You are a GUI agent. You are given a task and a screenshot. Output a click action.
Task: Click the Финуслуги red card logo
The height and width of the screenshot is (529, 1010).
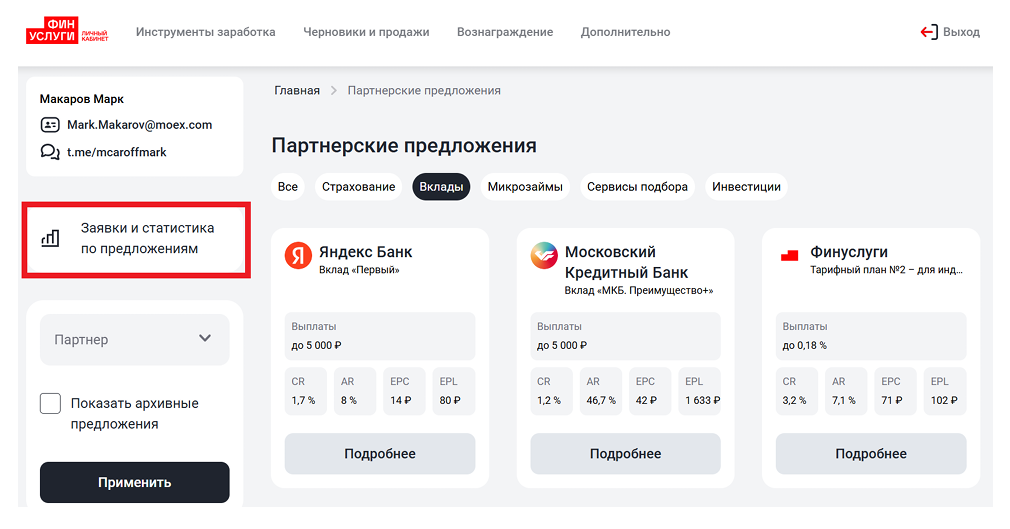[x=790, y=255]
